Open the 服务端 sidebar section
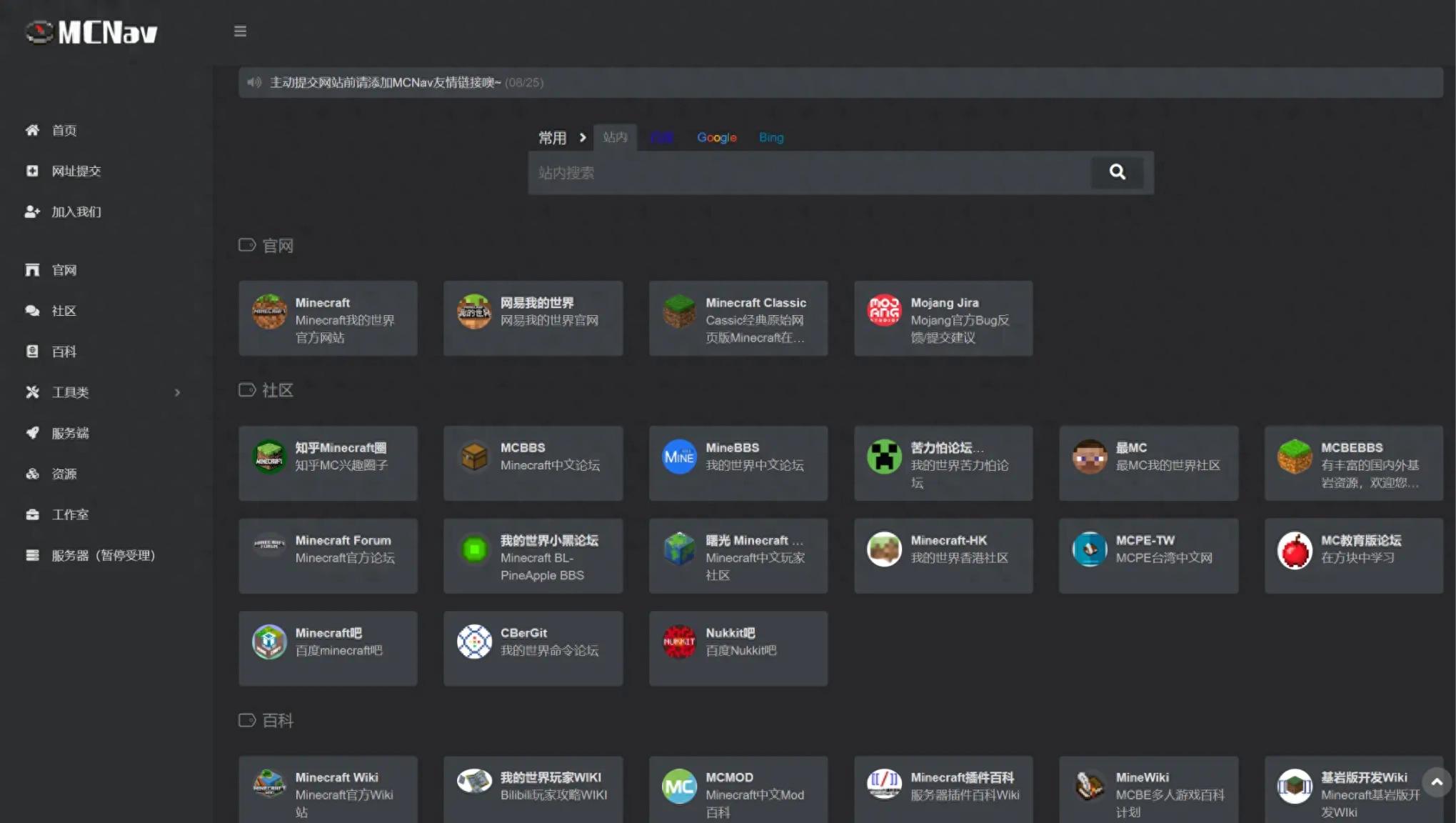 coord(69,433)
